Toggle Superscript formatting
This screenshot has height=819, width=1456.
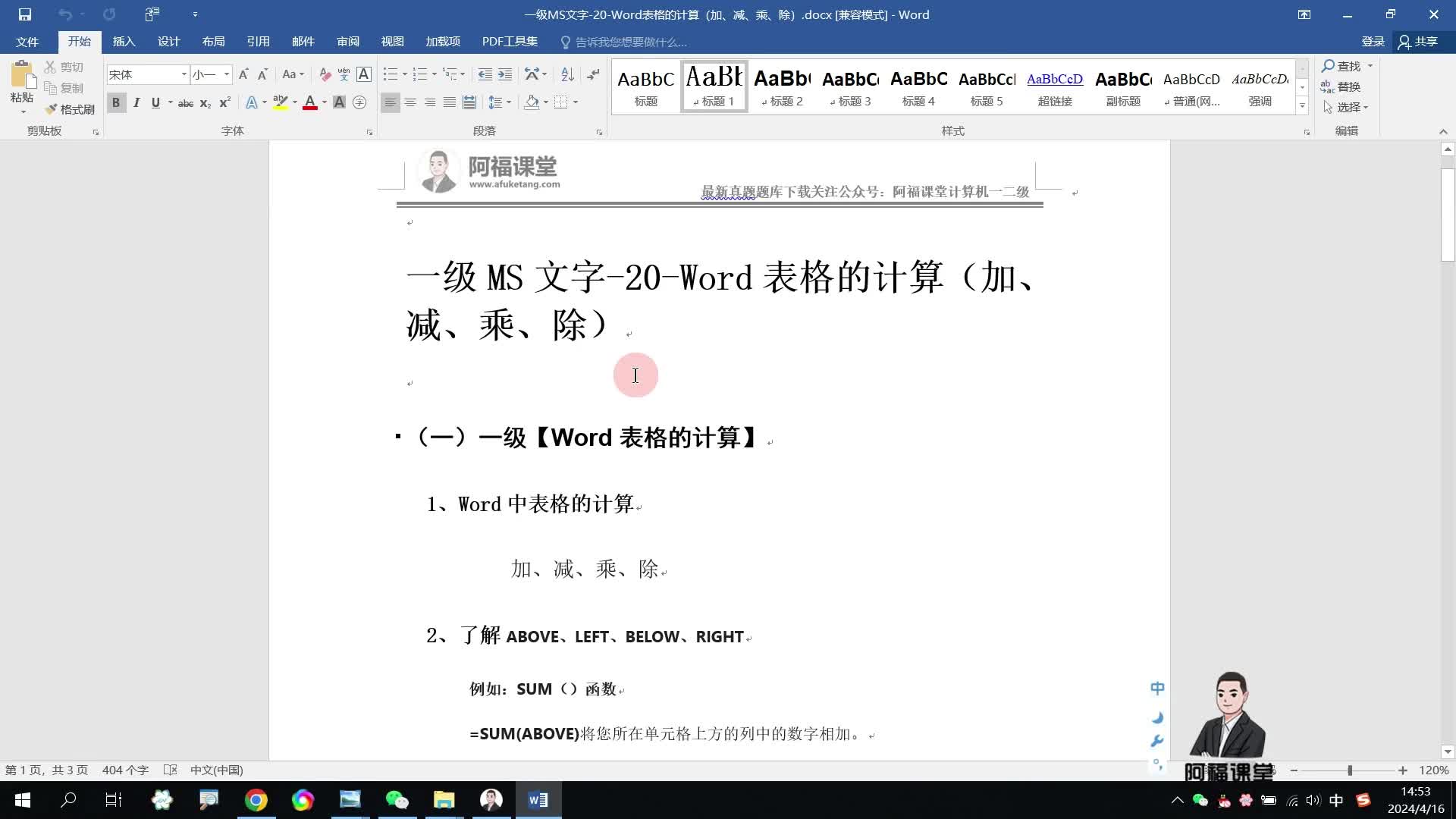[x=225, y=102]
